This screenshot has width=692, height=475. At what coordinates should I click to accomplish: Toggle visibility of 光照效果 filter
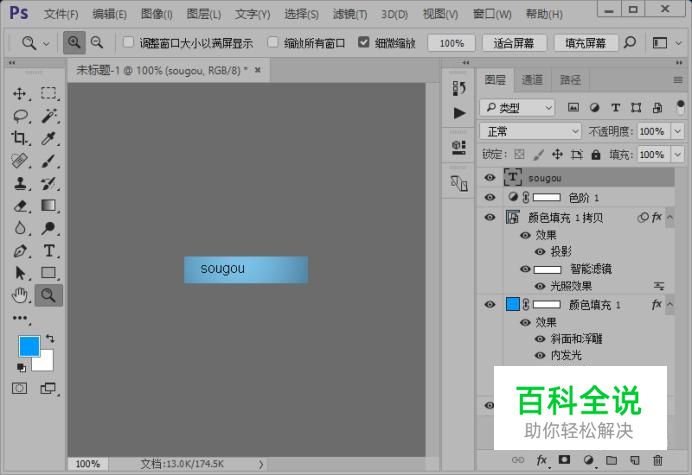pyautogui.click(x=540, y=286)
